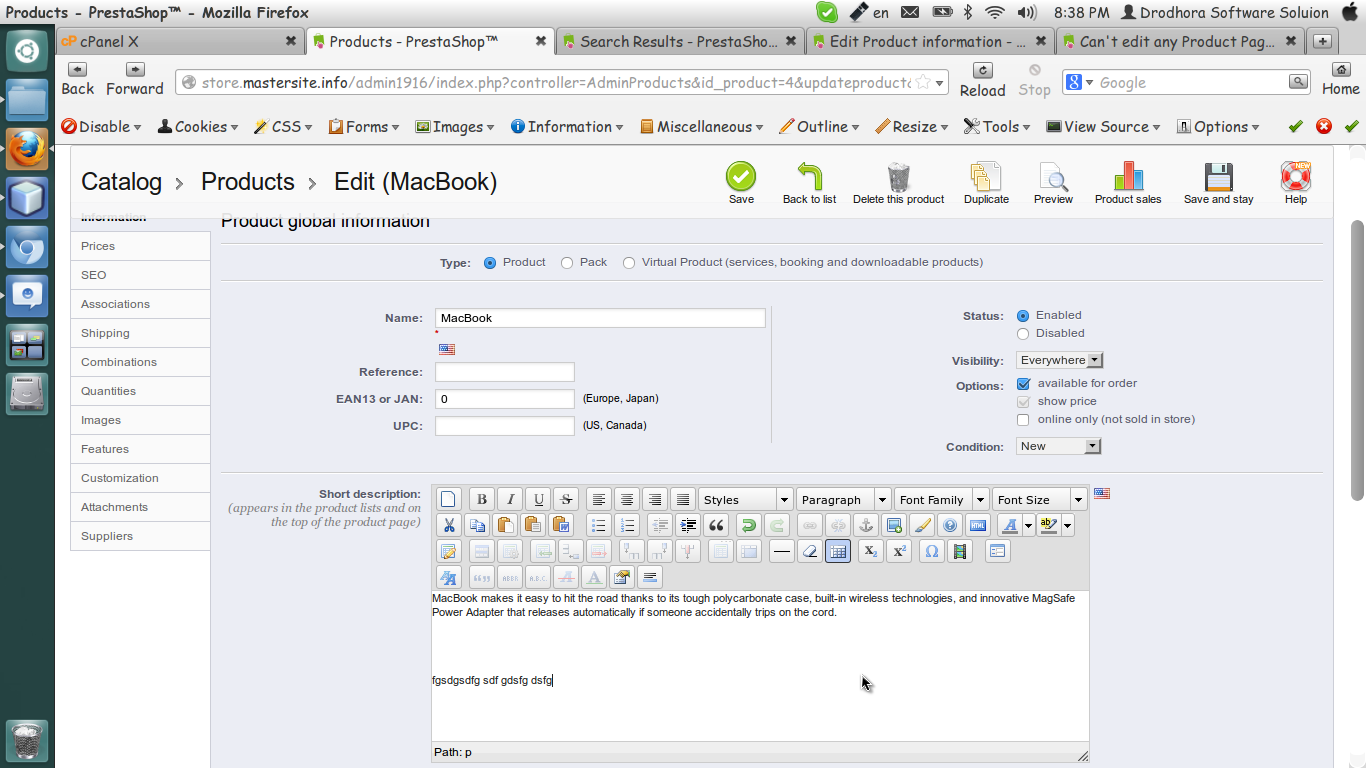Click the superscript icon
1366x768 pixels.
pos(899,551)
